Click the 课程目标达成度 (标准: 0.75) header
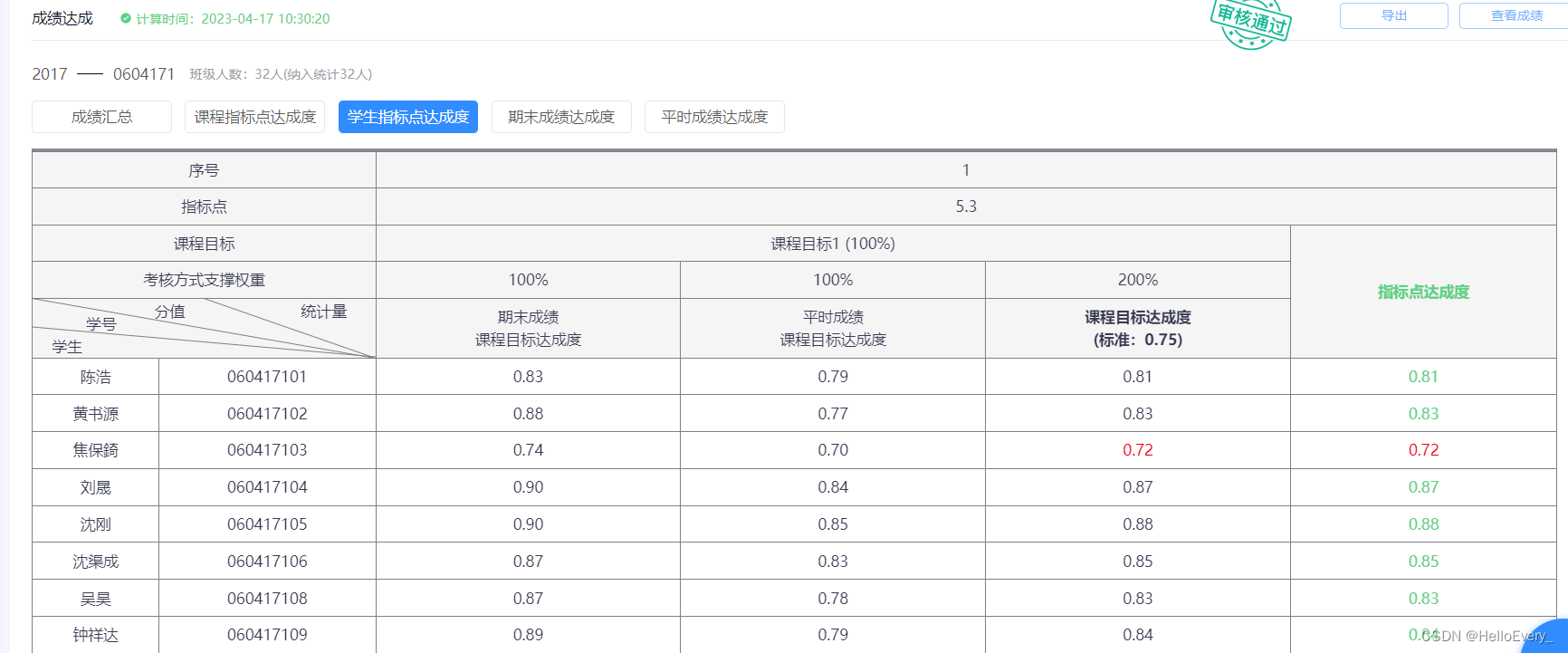Viewport: 1568px width, 653px height. click(1138, 328)
